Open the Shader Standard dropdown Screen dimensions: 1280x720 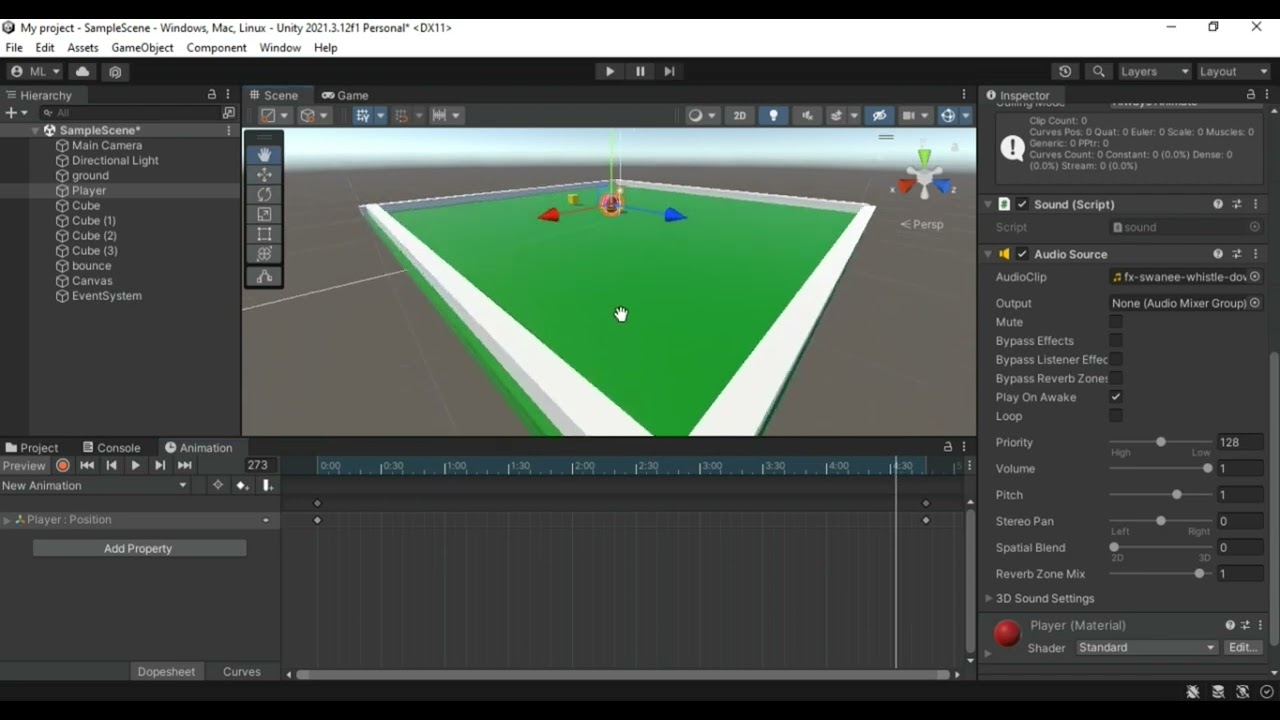[1147, 648]
